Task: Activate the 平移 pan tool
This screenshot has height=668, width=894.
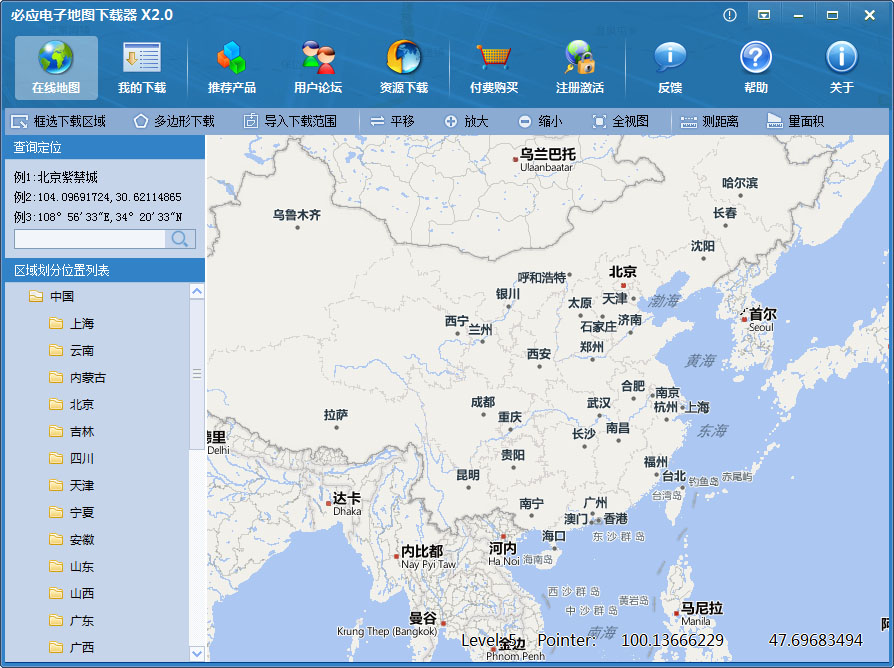Action: [392, 121]
